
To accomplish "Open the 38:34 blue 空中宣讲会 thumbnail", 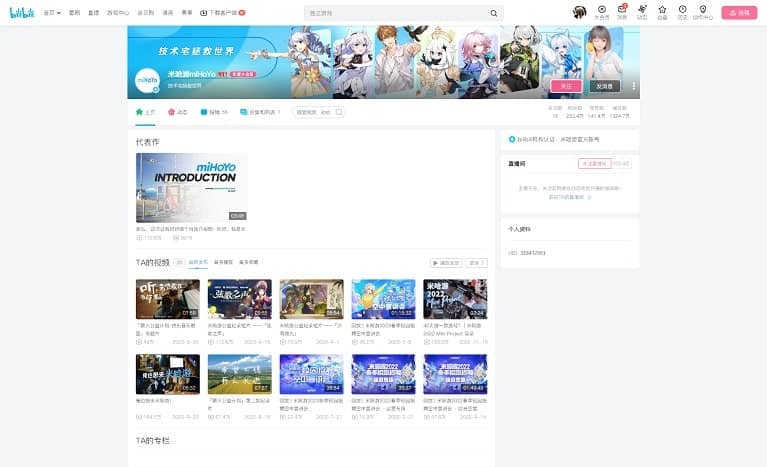I will [312, 374].
